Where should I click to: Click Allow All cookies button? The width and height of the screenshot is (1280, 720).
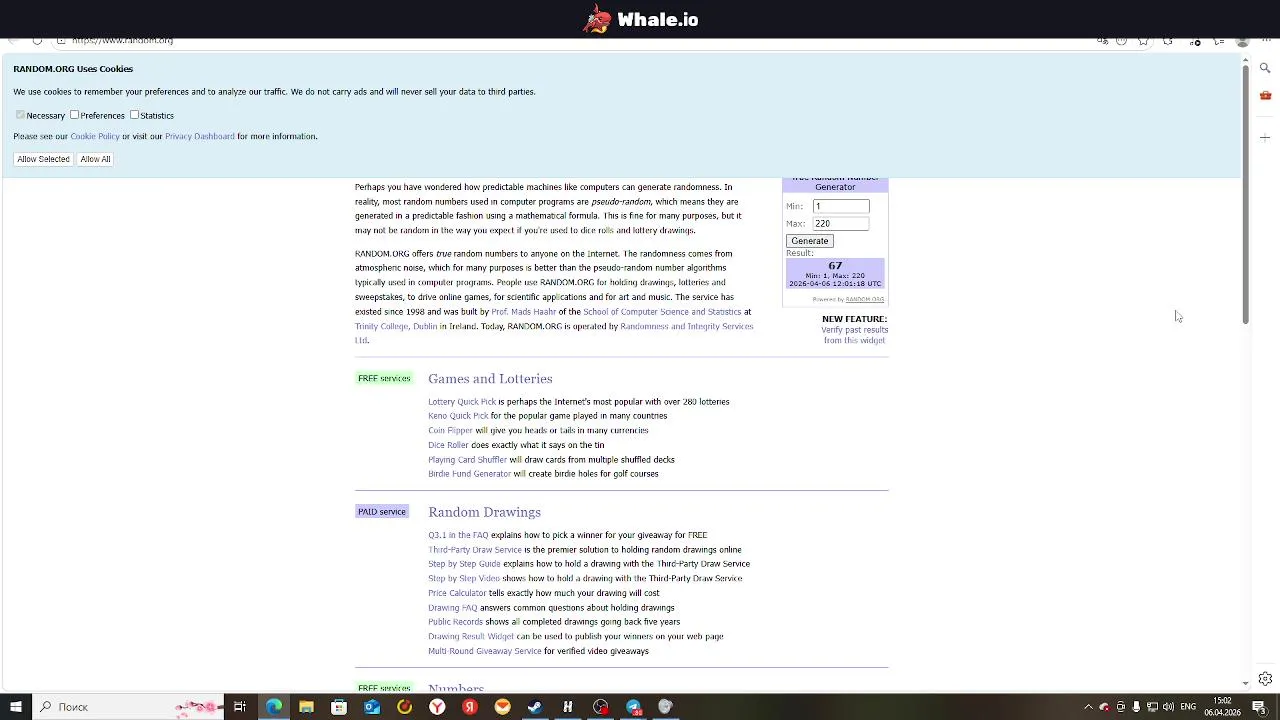point(95,159)
